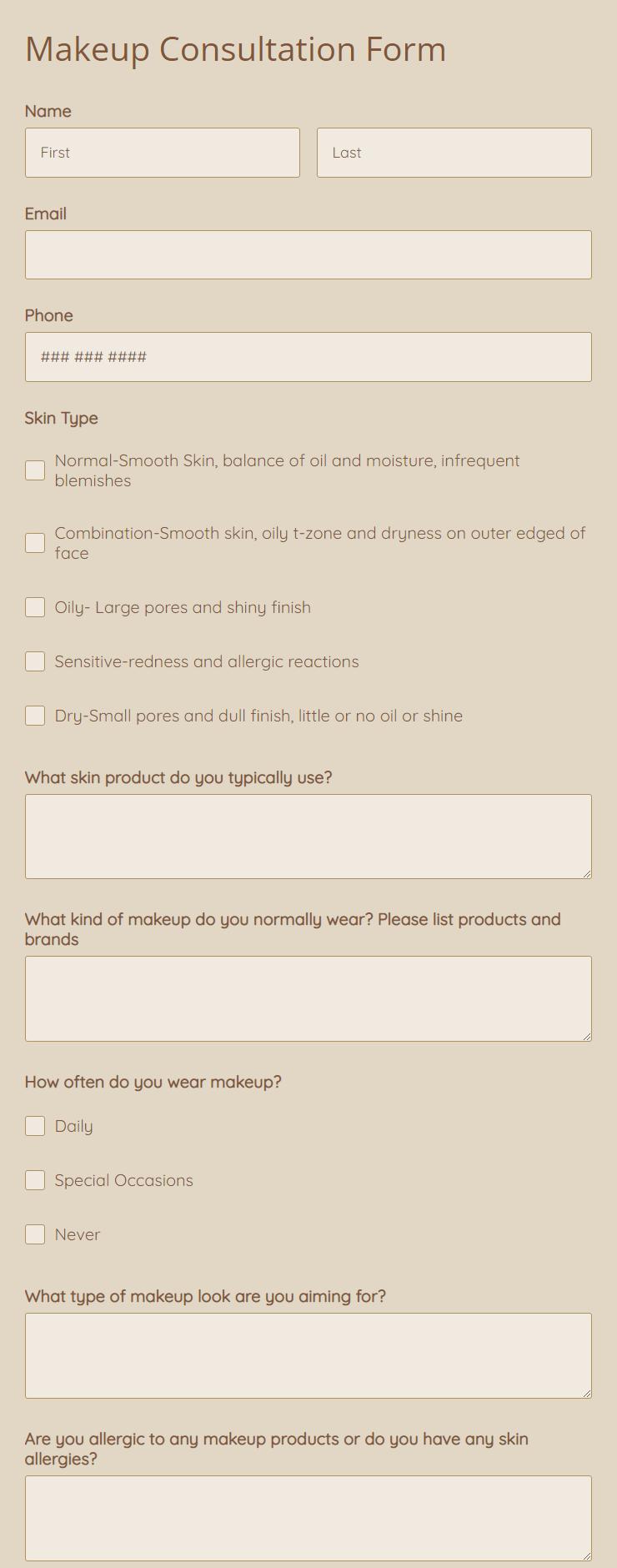The height and width of the screenshot is (1568, 617).
Task: Tick the Never checkbox
Action: pos(35,1234)
